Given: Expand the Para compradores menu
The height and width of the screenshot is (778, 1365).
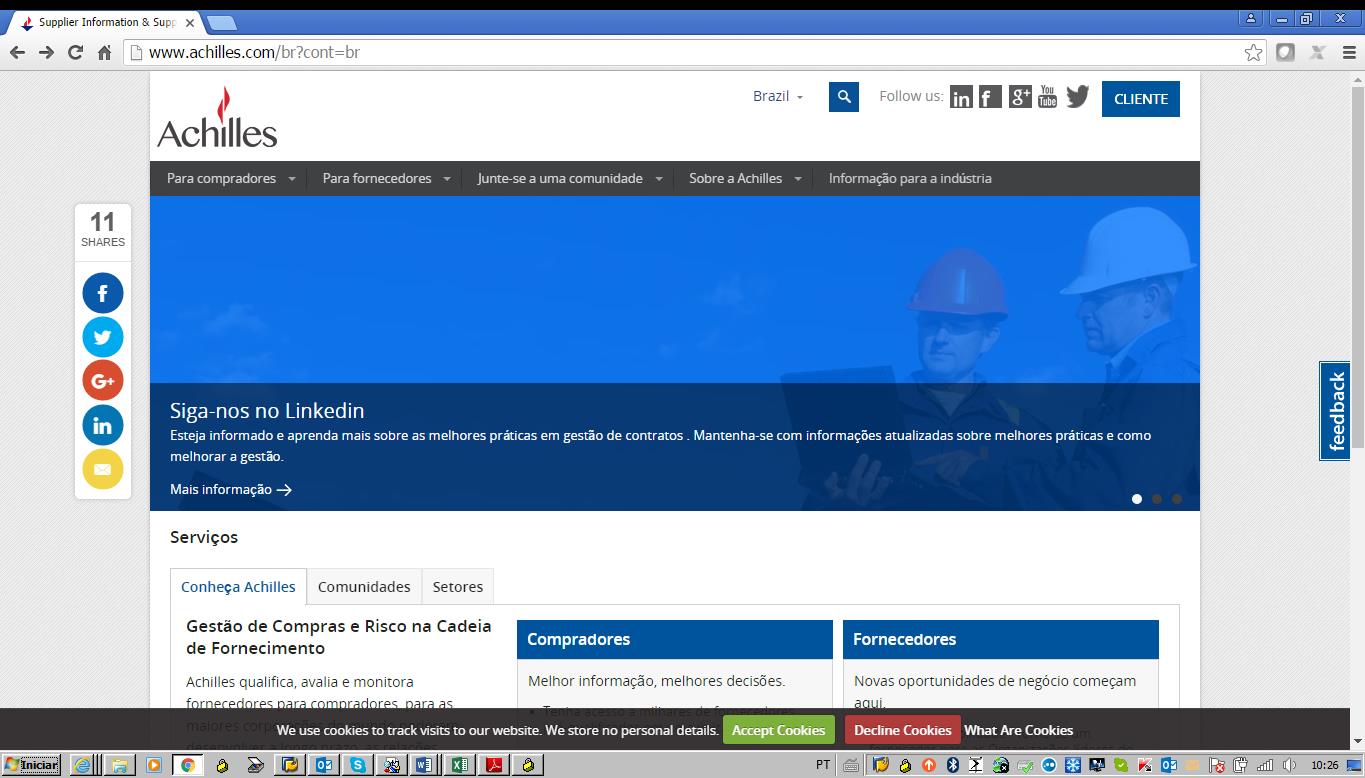Looking at the screenshot, I should click(231, 178).
